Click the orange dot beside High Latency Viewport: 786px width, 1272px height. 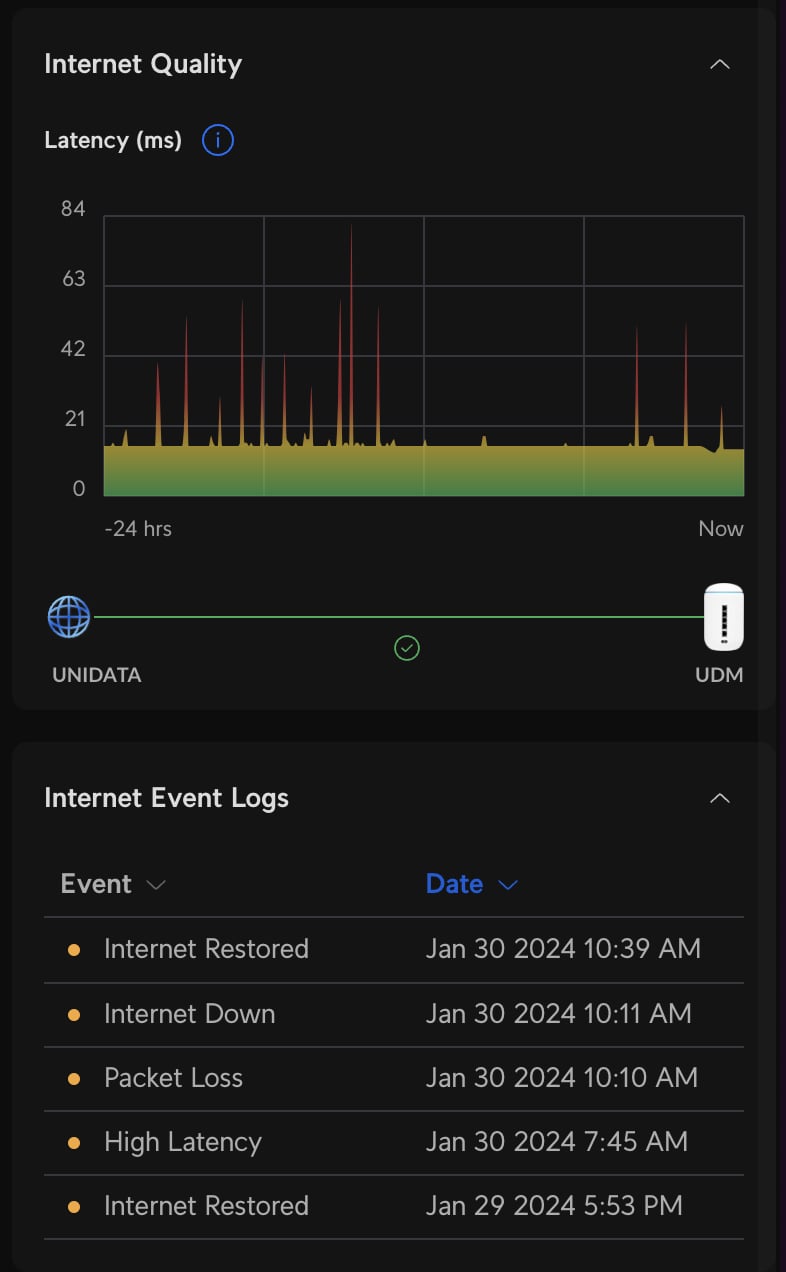pos(73,1143)
